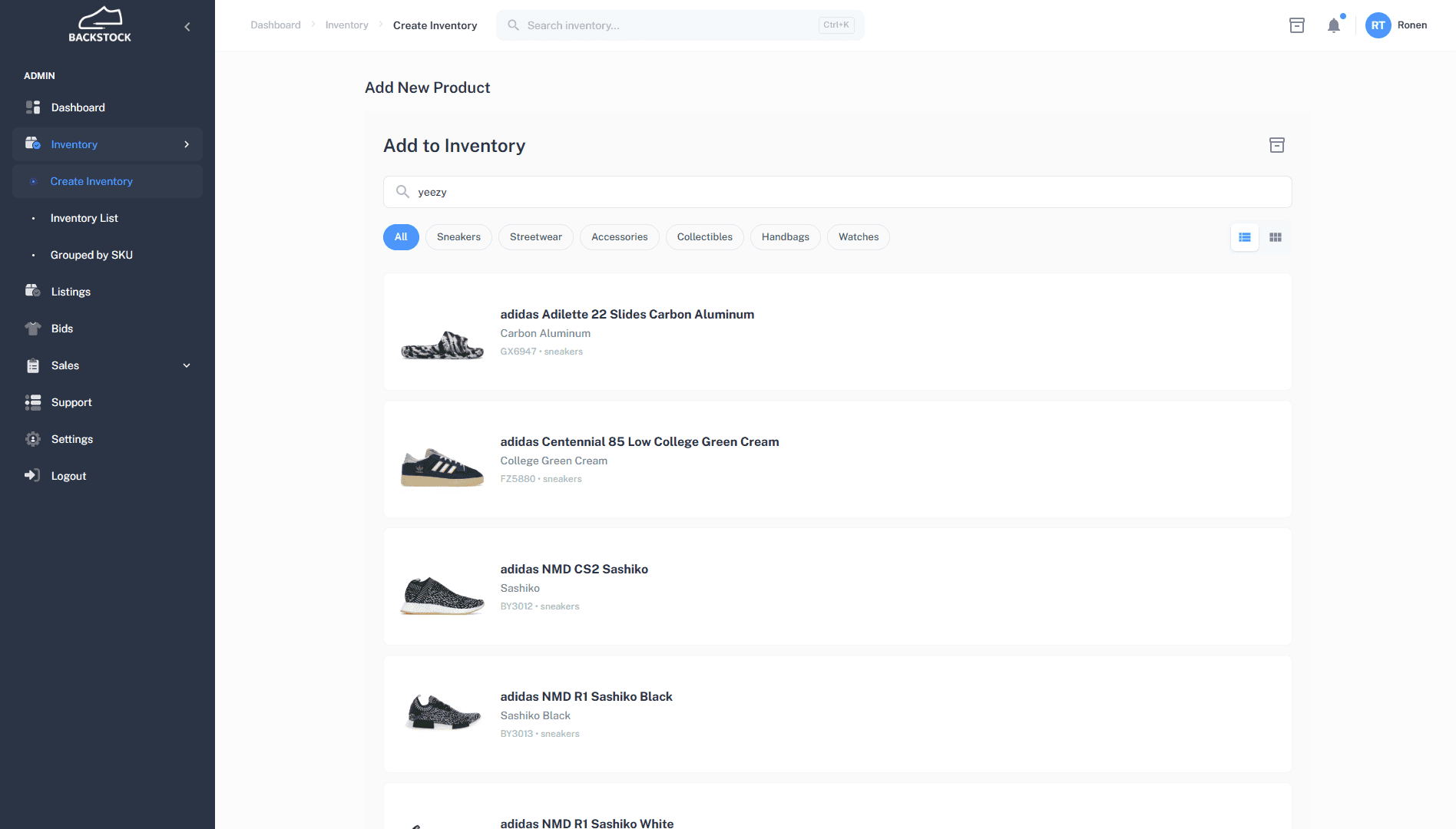
Task: Select the Watches filter pill
Action: point(858,236)
